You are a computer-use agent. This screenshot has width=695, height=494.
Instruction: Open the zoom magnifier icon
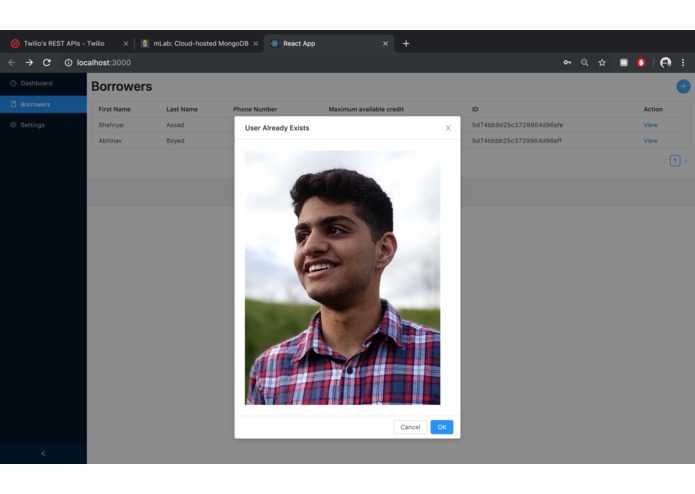point(585,62)
